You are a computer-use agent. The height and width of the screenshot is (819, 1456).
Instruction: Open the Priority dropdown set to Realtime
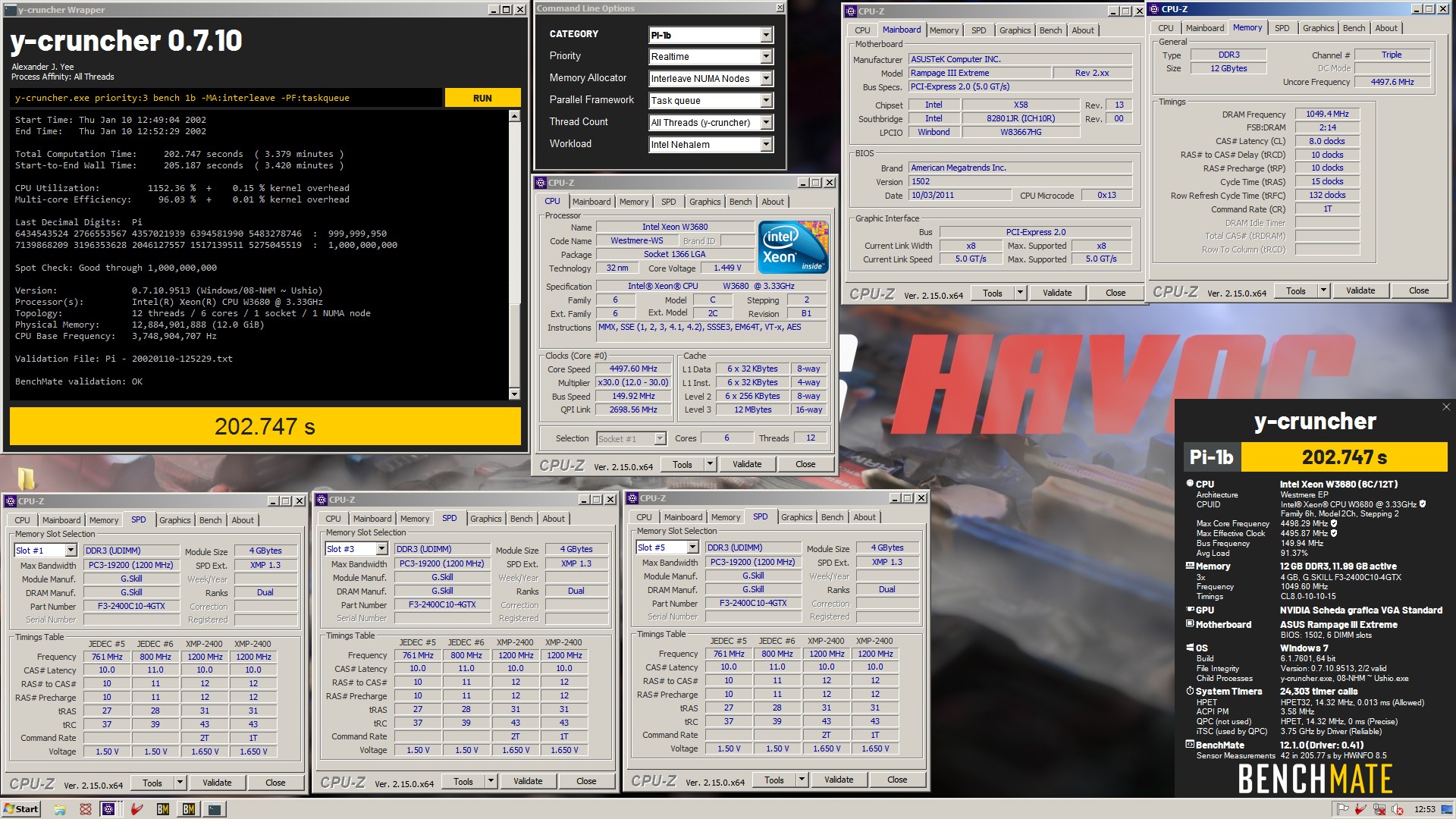(x=766, y=57)
